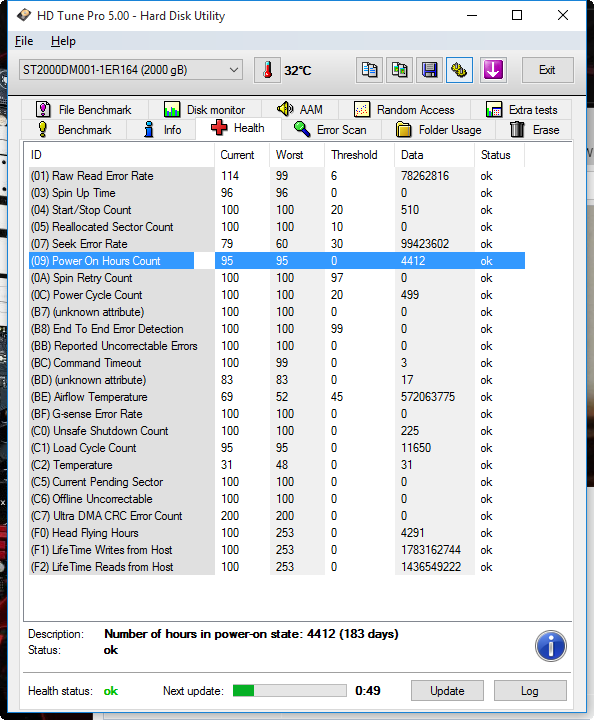Click the Update button
The image size is (594, 720).
pyautogui.click(x=447, y=691)
